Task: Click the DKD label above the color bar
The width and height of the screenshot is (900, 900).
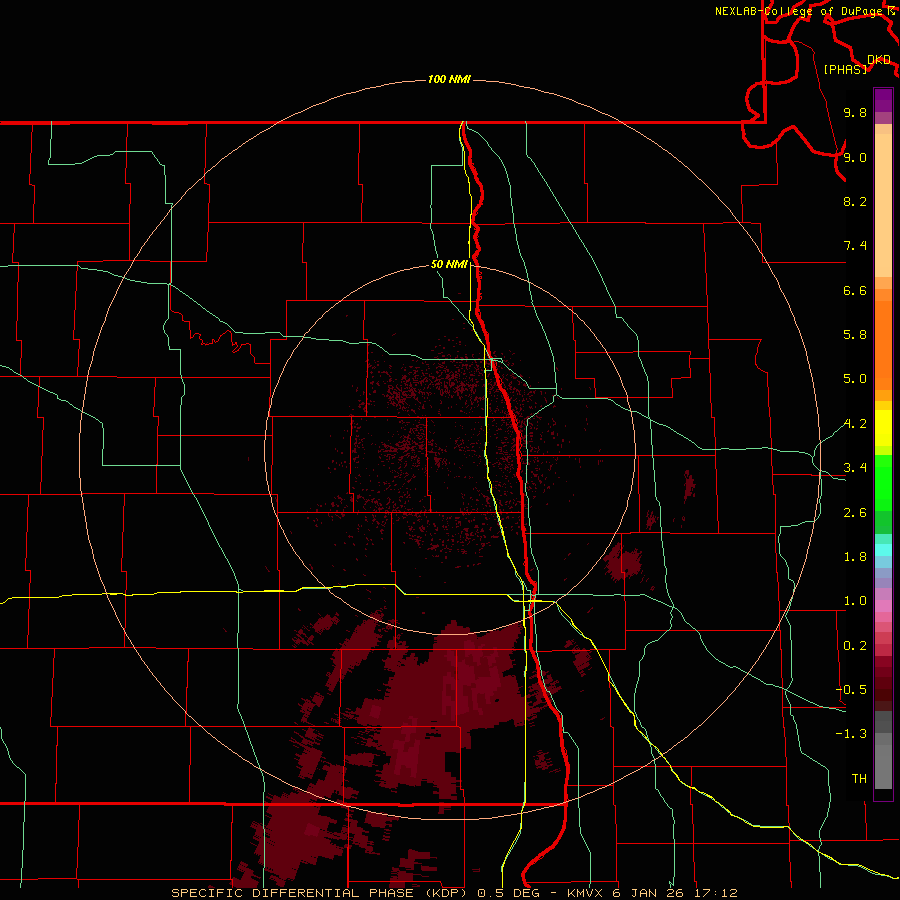Action: (879, 60)
